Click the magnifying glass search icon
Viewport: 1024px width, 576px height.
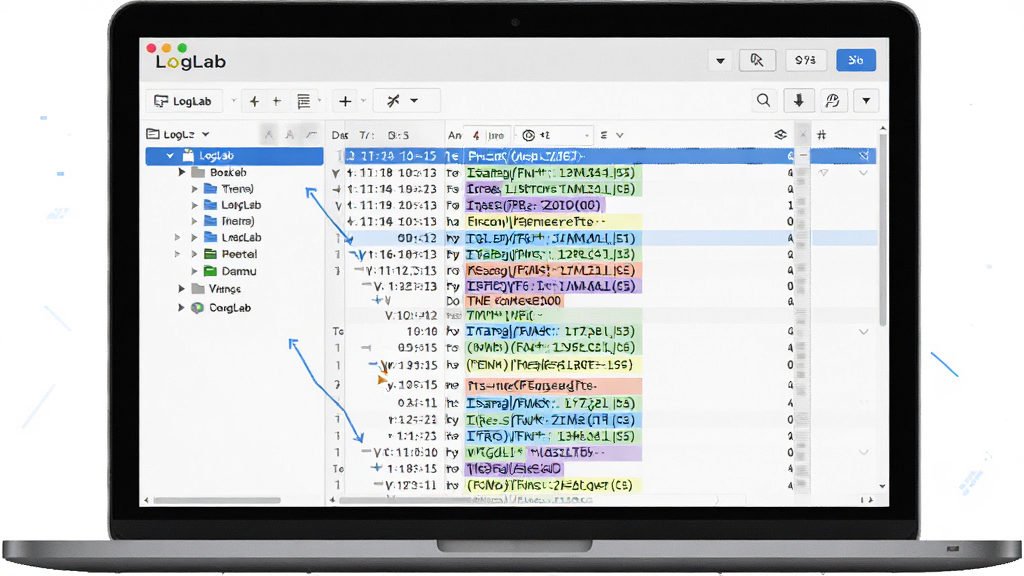point(763,101)
